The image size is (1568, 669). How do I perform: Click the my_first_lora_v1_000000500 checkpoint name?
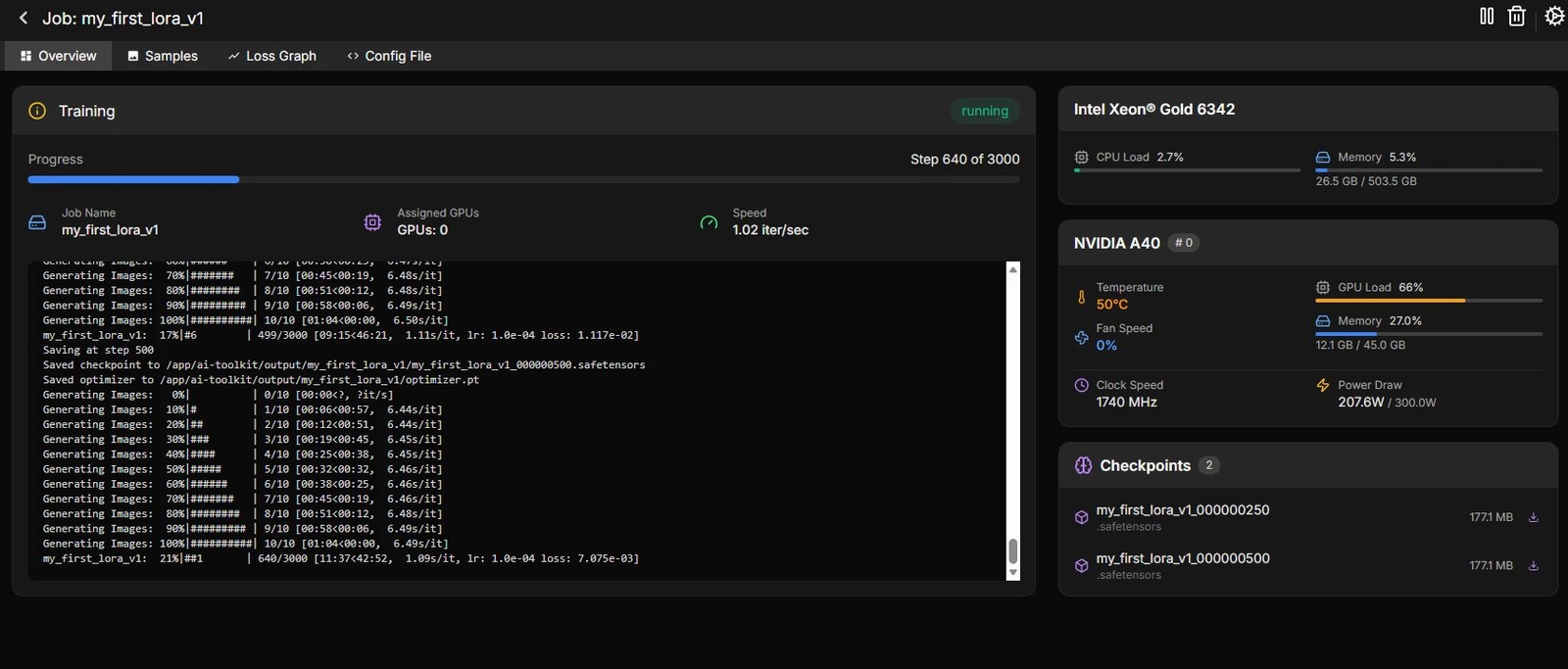pyautogui.click(x=1183, y=558)
